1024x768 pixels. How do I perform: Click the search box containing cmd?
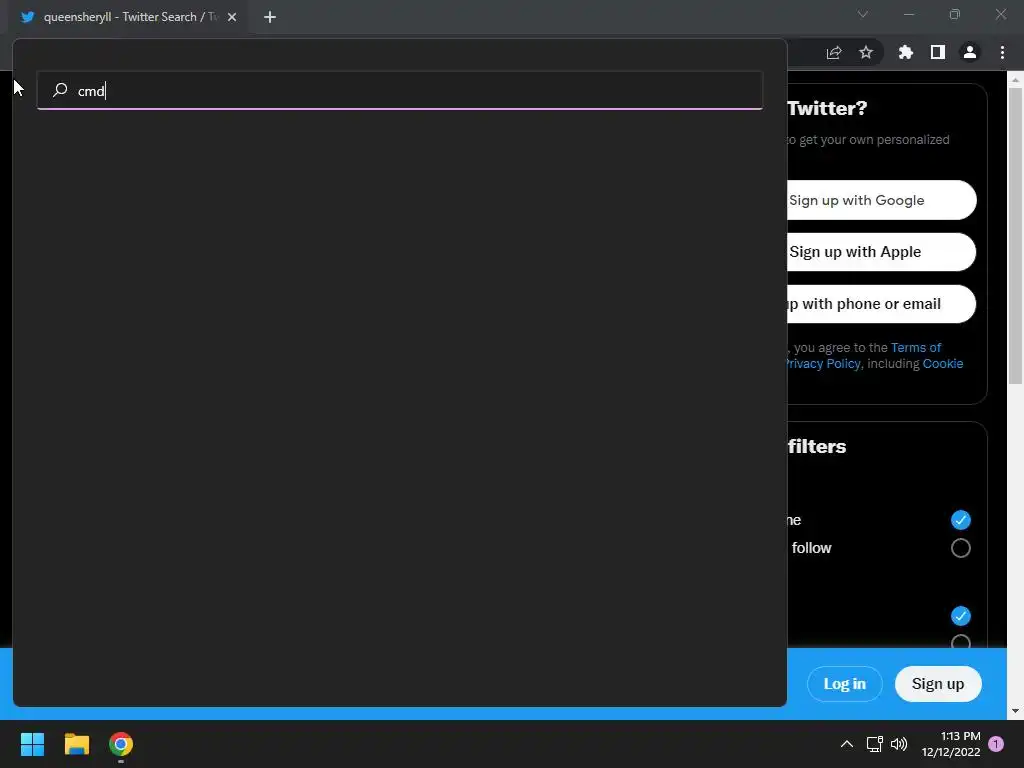(x=400, y=90)
